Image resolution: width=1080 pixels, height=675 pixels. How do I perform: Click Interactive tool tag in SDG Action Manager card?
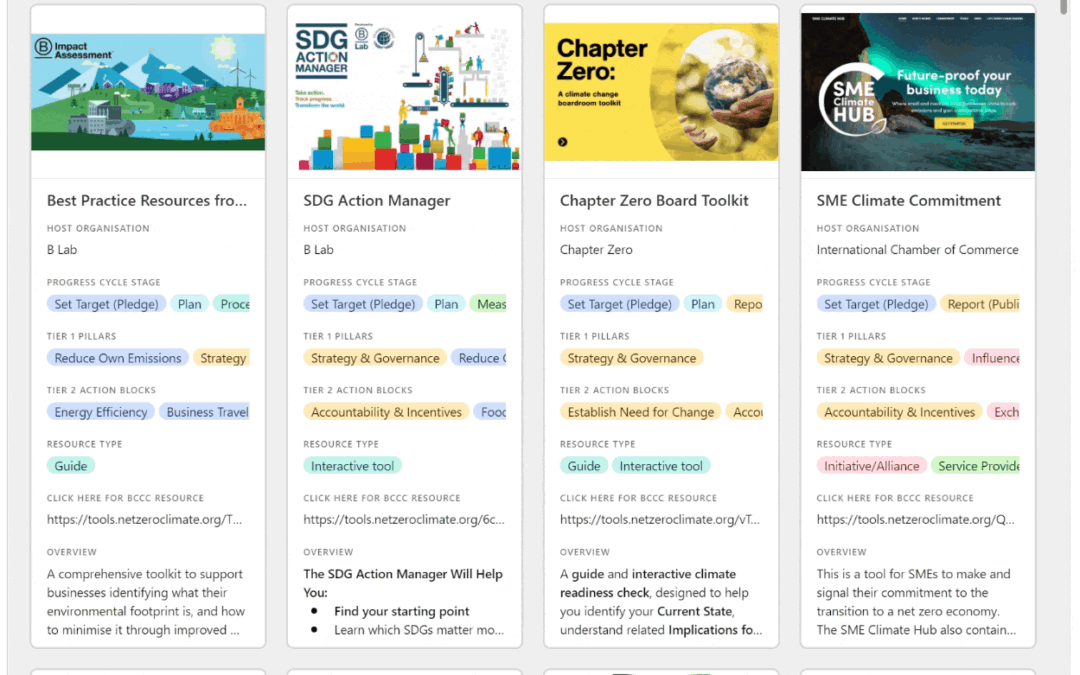352,466
